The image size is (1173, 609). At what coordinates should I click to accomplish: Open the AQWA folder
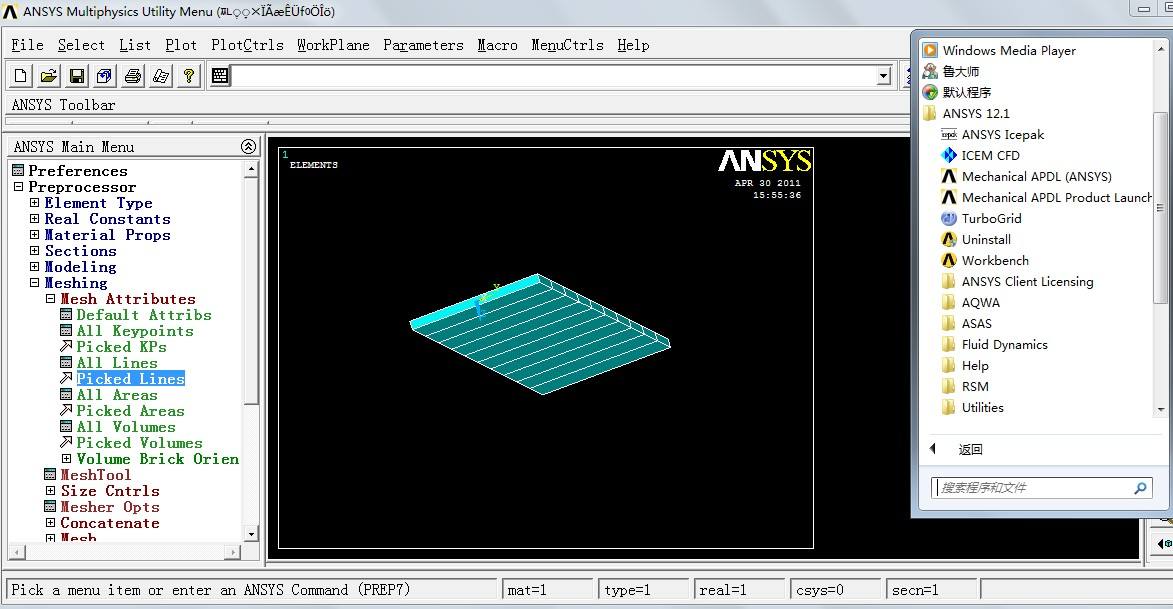pos(980,302)
